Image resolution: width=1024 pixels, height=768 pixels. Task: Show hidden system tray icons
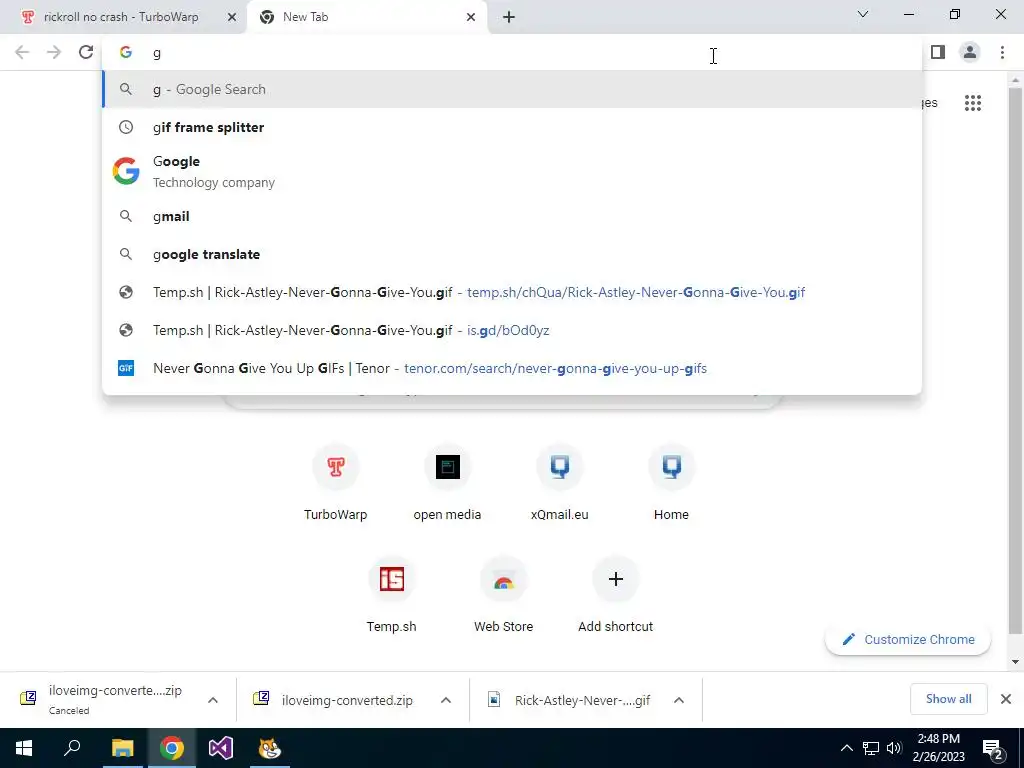(846, 748)
